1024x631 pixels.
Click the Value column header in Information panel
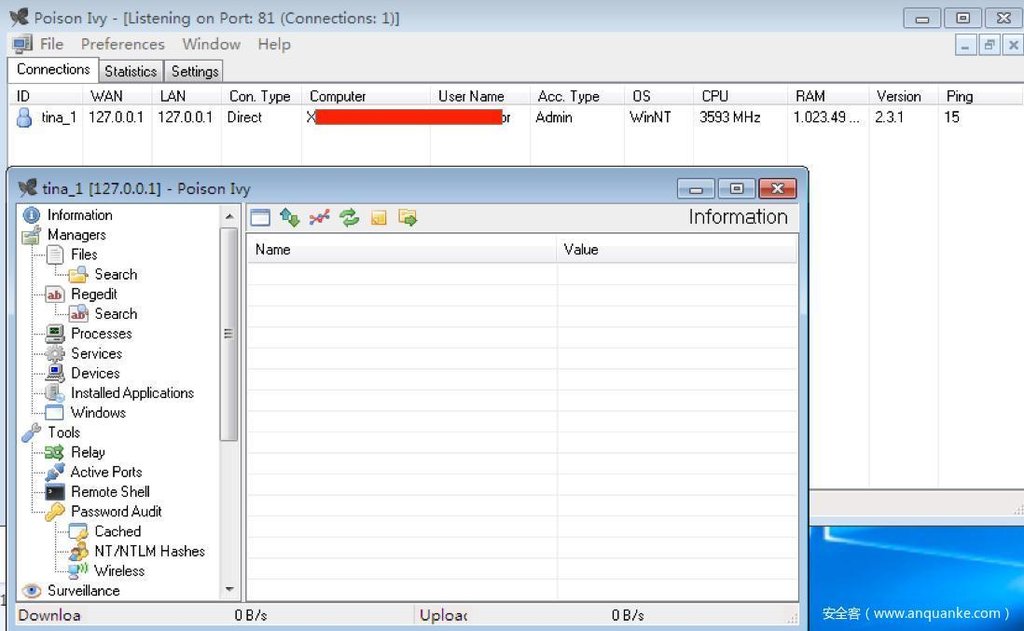677,250
